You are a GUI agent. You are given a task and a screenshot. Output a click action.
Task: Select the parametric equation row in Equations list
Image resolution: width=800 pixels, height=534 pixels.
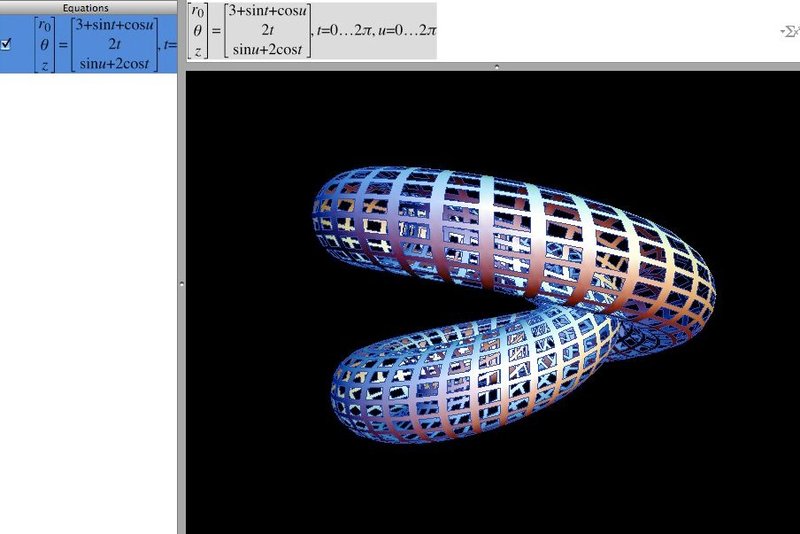(88, 44)
